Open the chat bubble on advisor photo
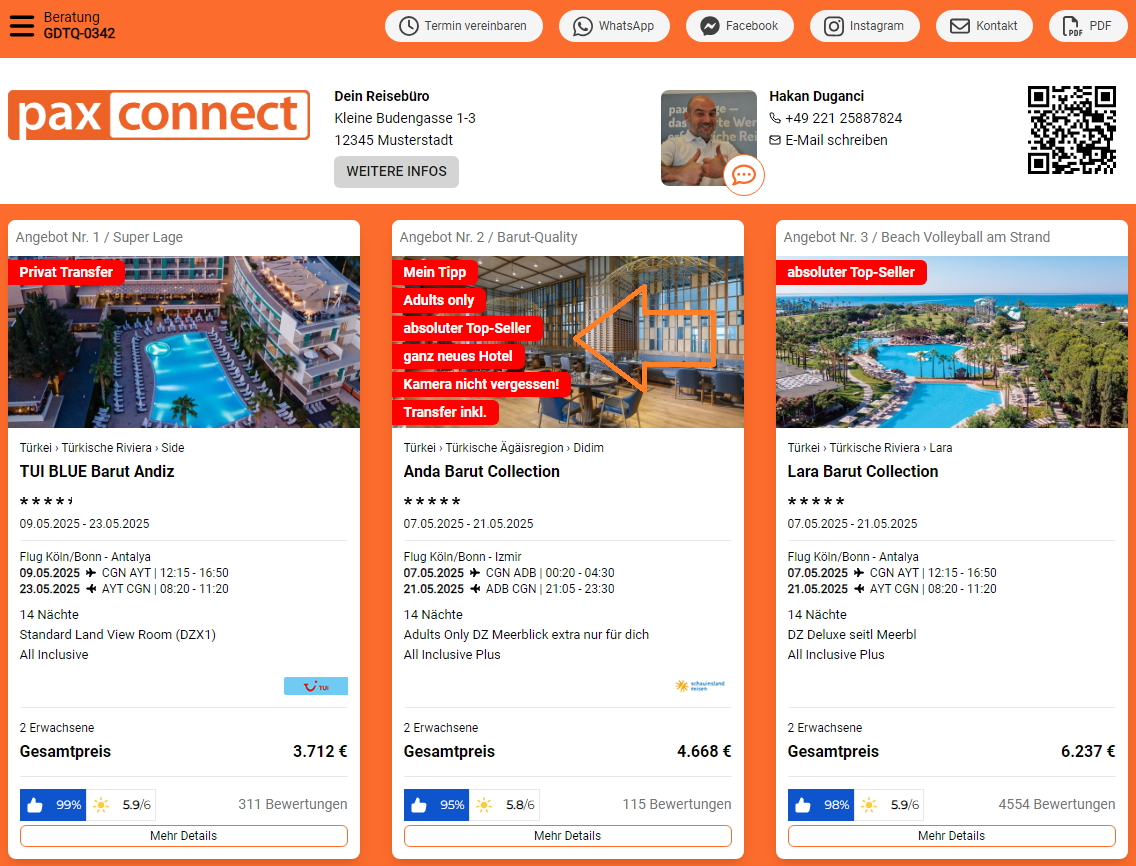The image size is (1136, 866). [744, 175]
